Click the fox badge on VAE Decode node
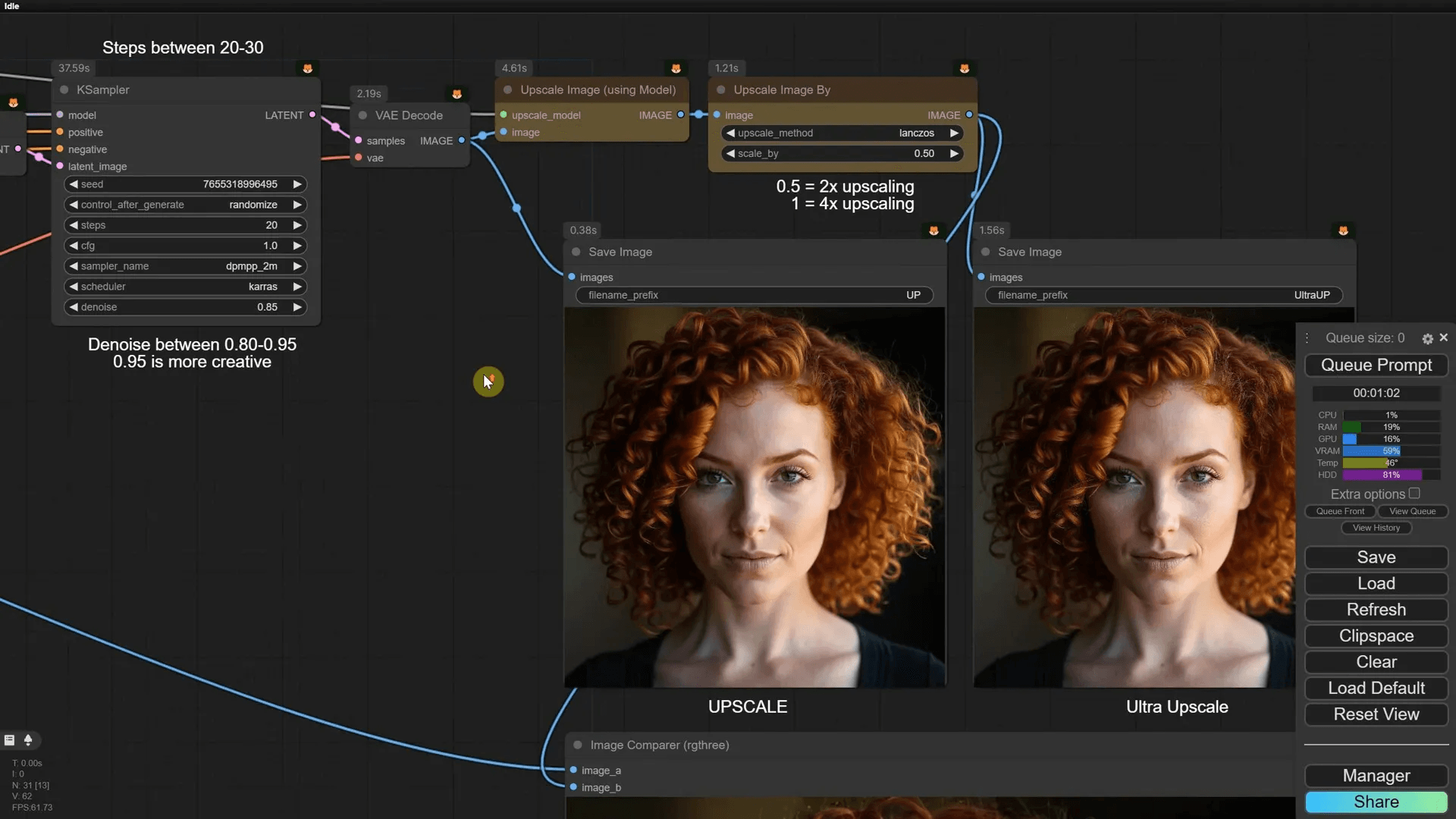The height and width of the screenshot is (819, 1456). 457,94
